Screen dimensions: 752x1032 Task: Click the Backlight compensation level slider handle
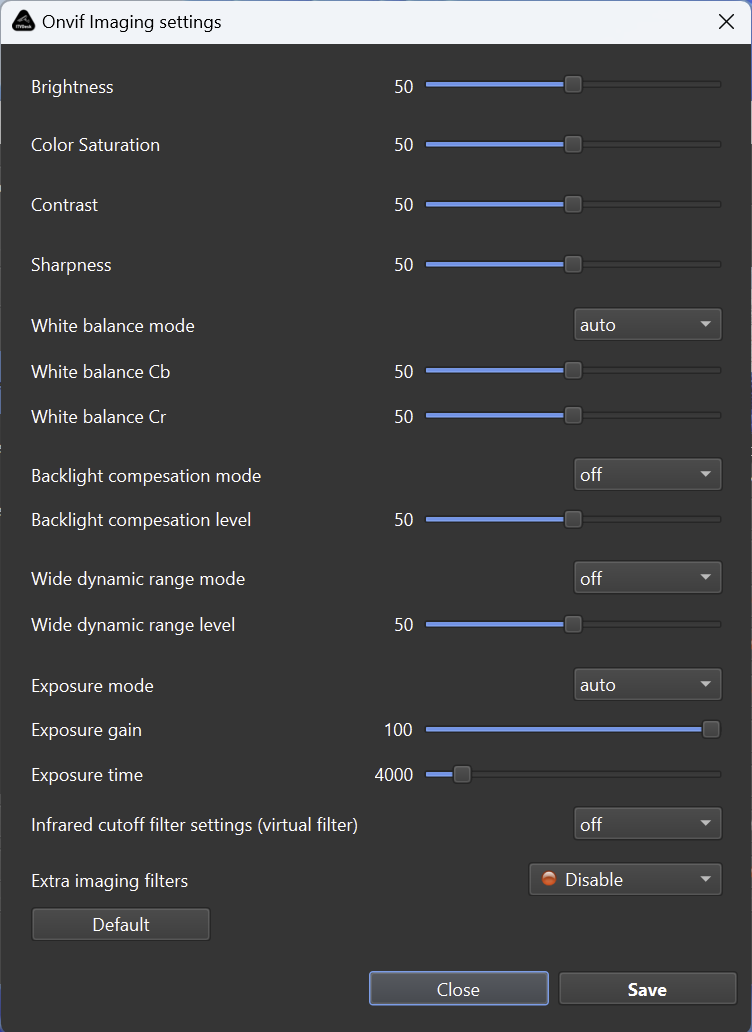[x=573, y=519]
